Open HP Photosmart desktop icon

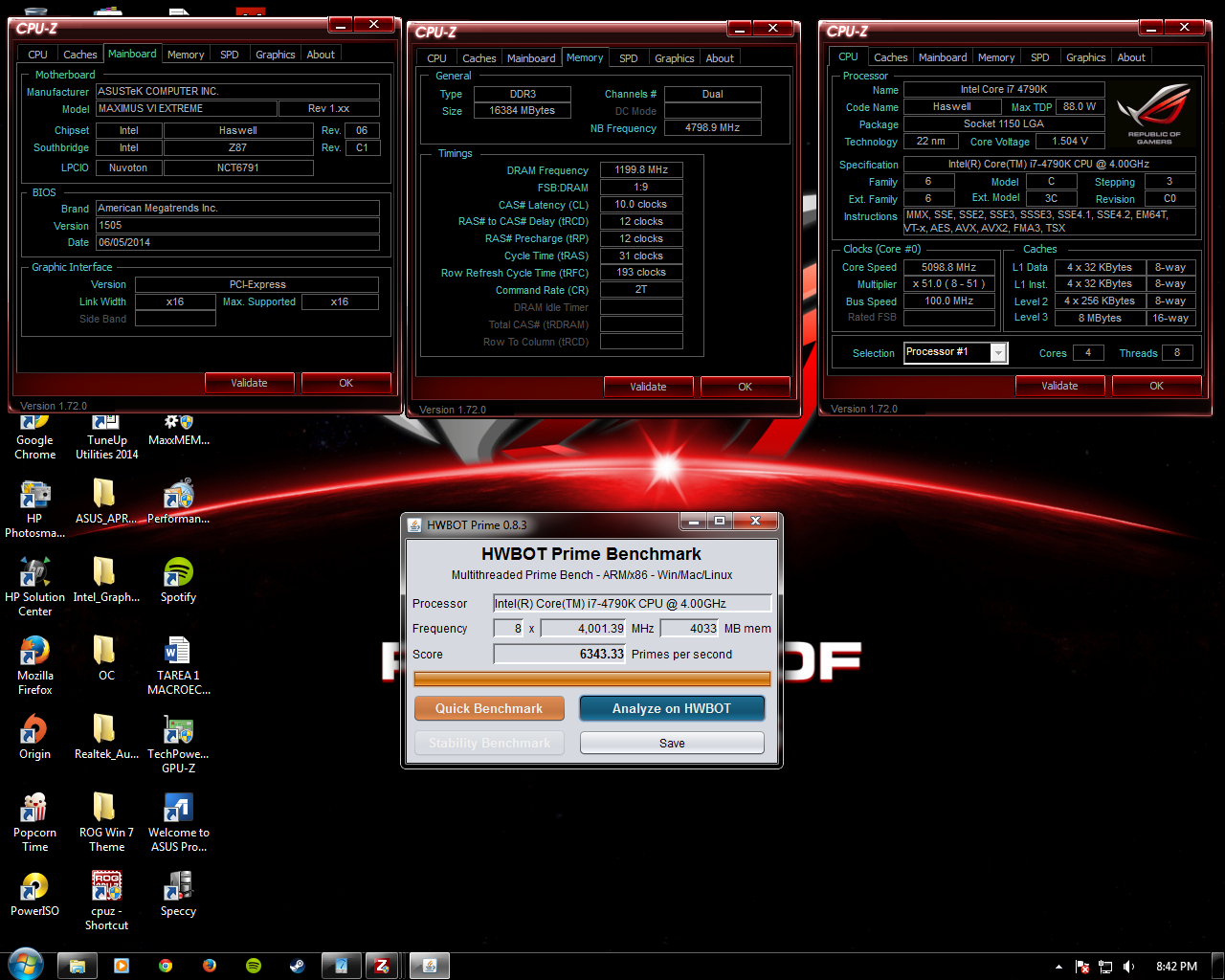pyautogui.click(x=34, y=509)
